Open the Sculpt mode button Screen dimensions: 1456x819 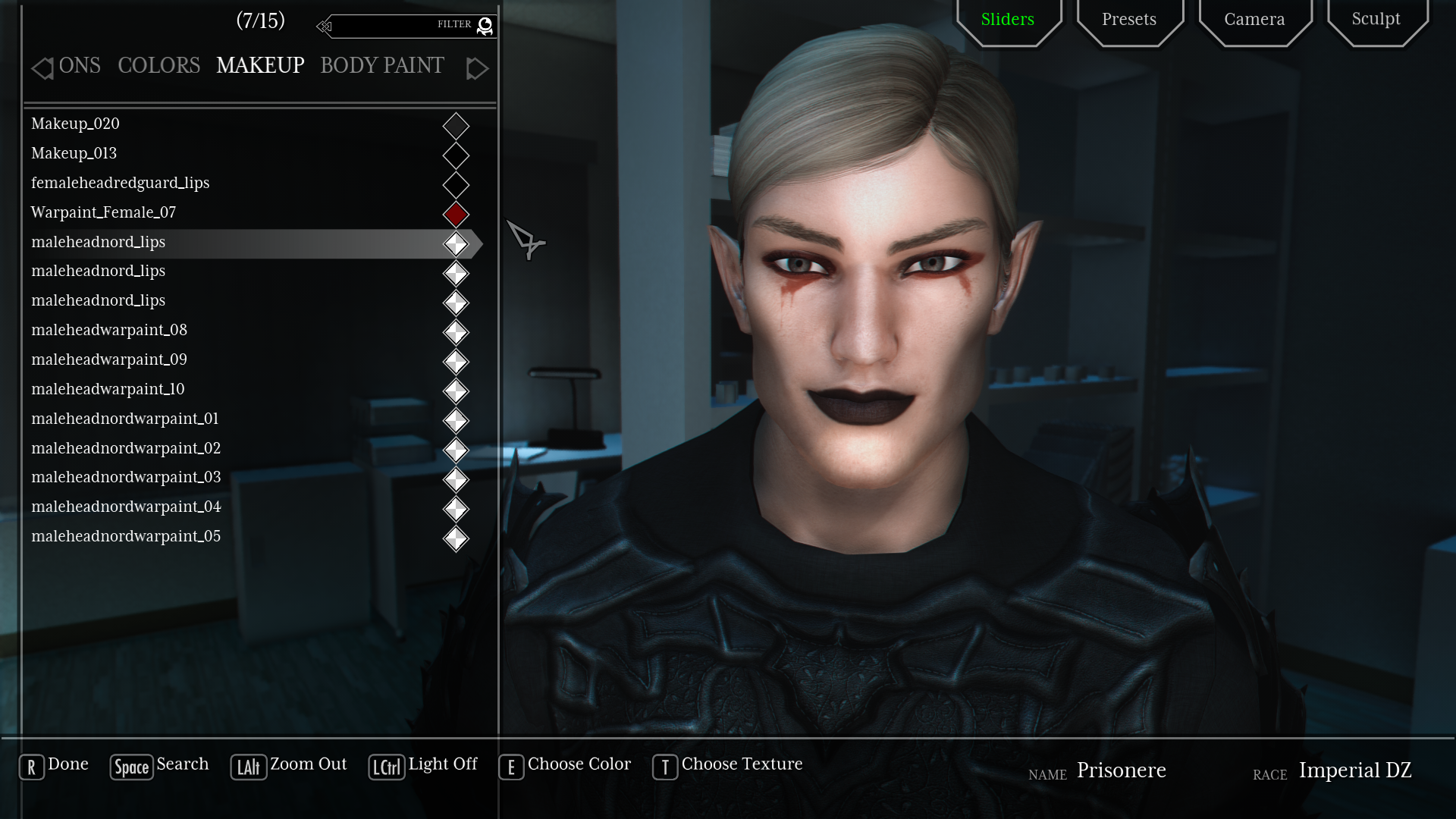tap(1376, 20)
